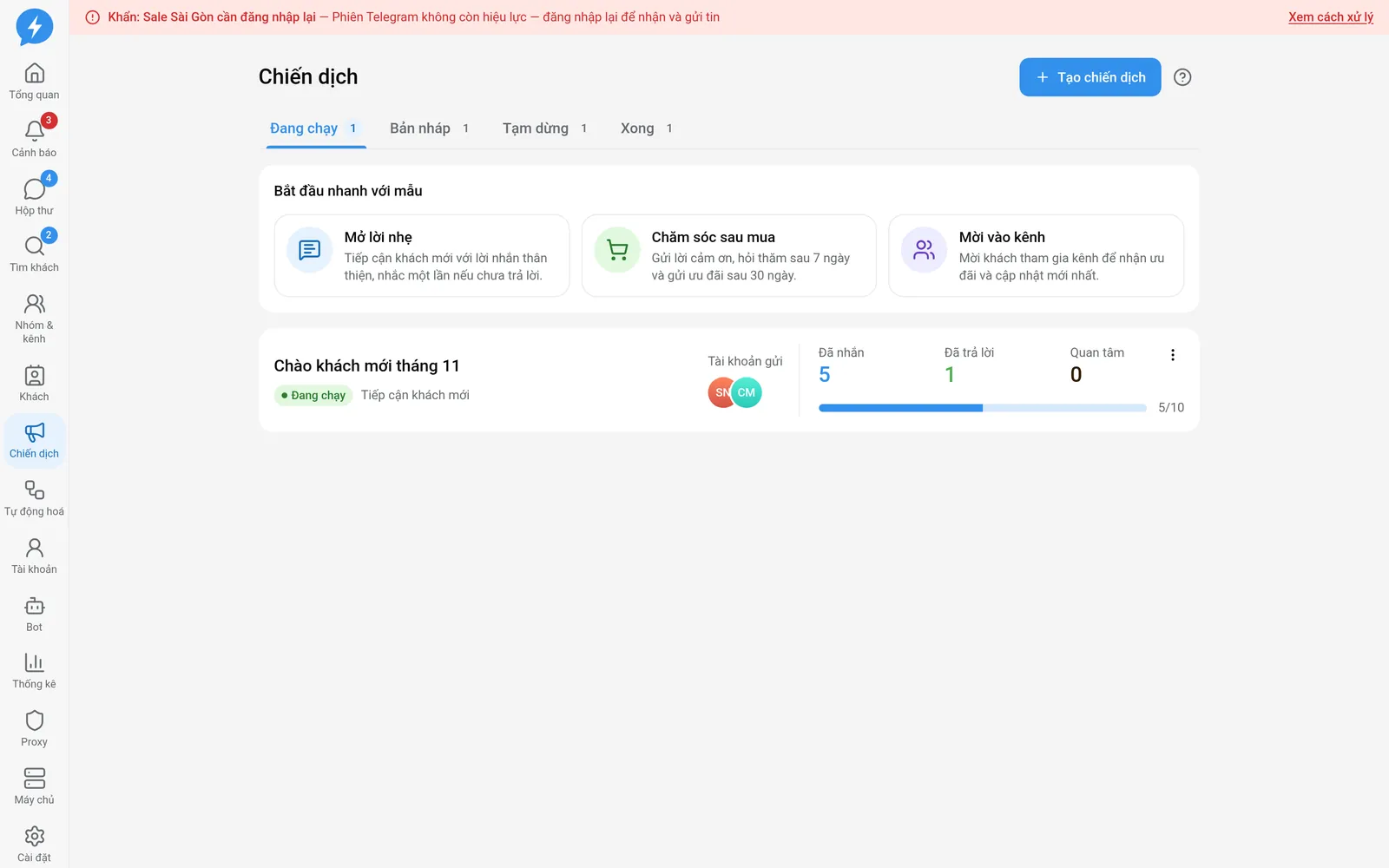Click Đã trả lời count 1
Image resolution: width=1389 pixels, height=868 pixels.
point(950,375)
